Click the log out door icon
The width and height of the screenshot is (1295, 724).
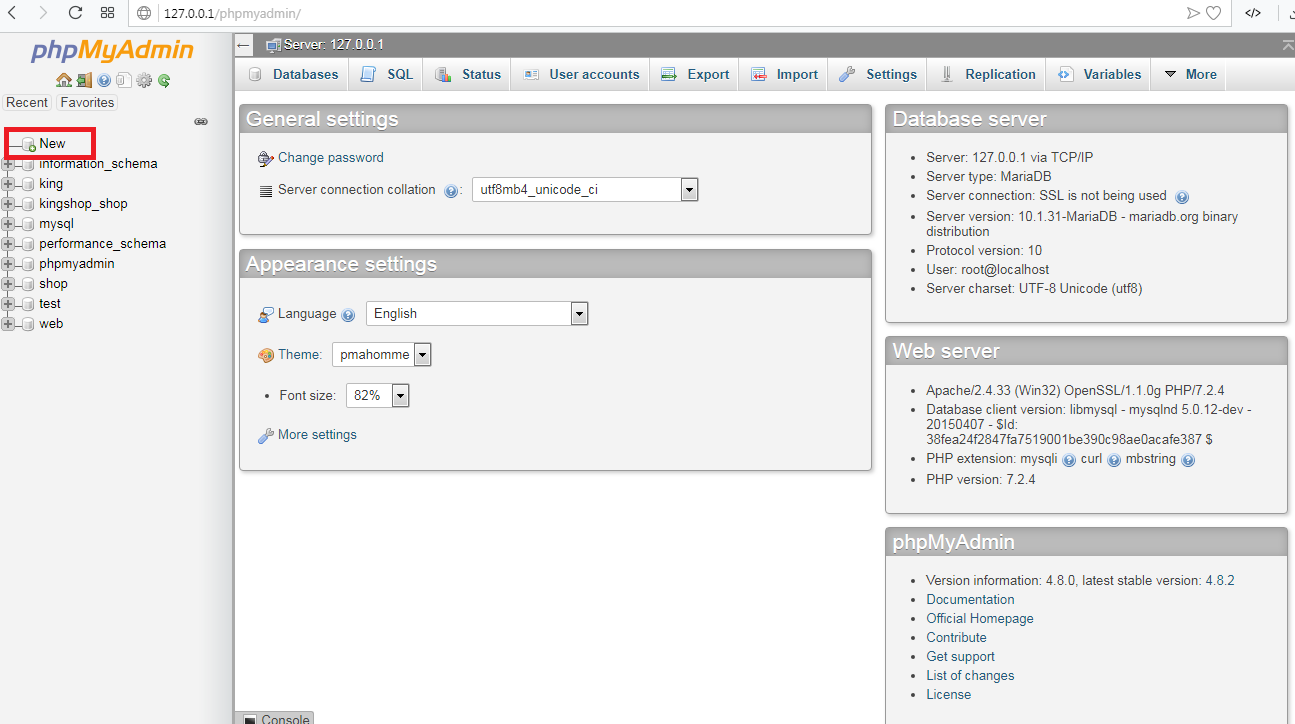point(84,81)
